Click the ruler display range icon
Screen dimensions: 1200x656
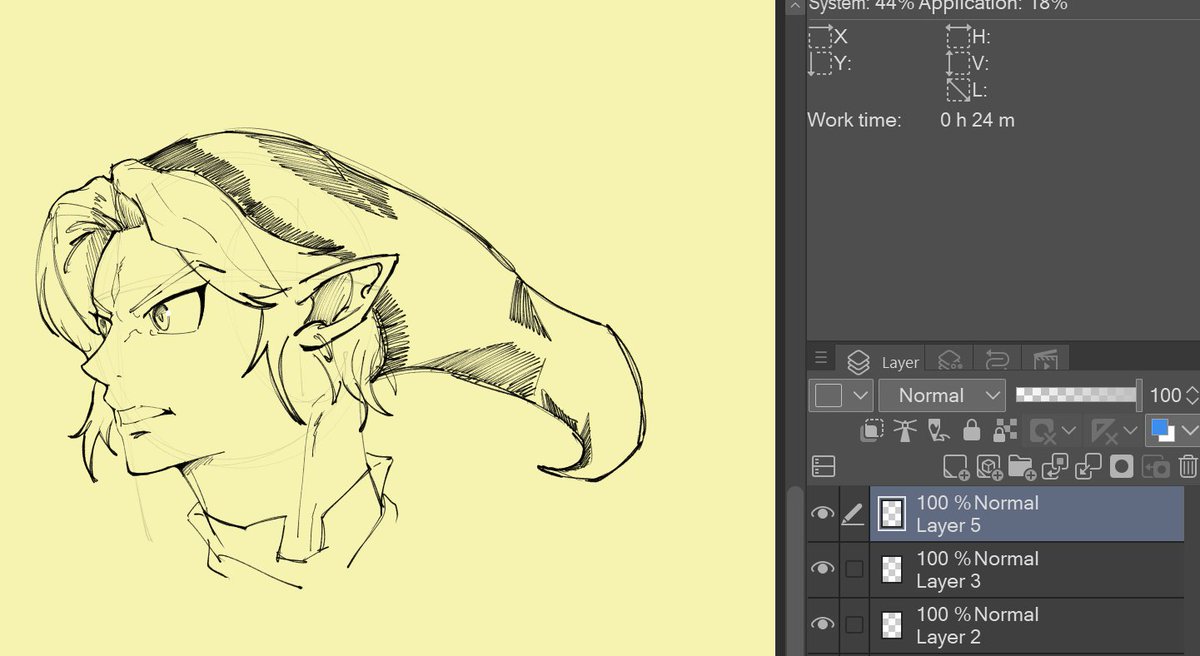[1104, 431]
